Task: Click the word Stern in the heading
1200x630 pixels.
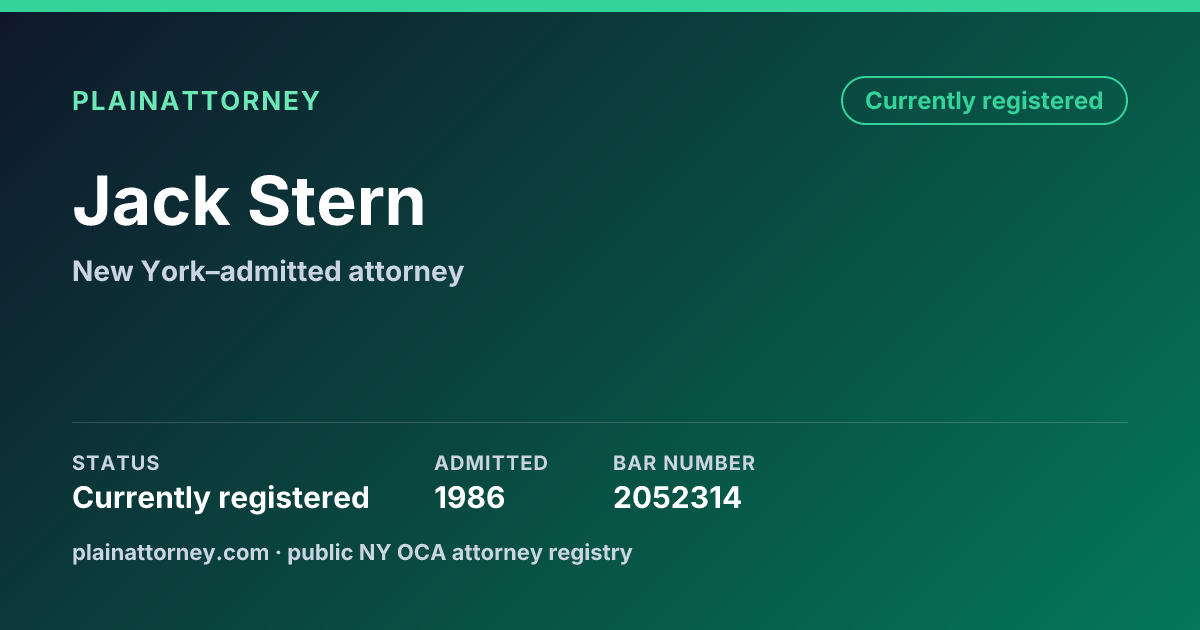Action: coord(338,201)
